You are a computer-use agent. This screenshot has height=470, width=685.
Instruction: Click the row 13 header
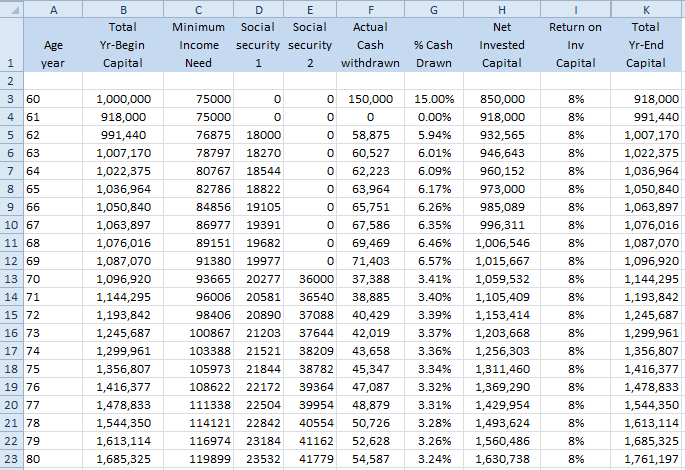pyautogui.click(x=9, y=278)
